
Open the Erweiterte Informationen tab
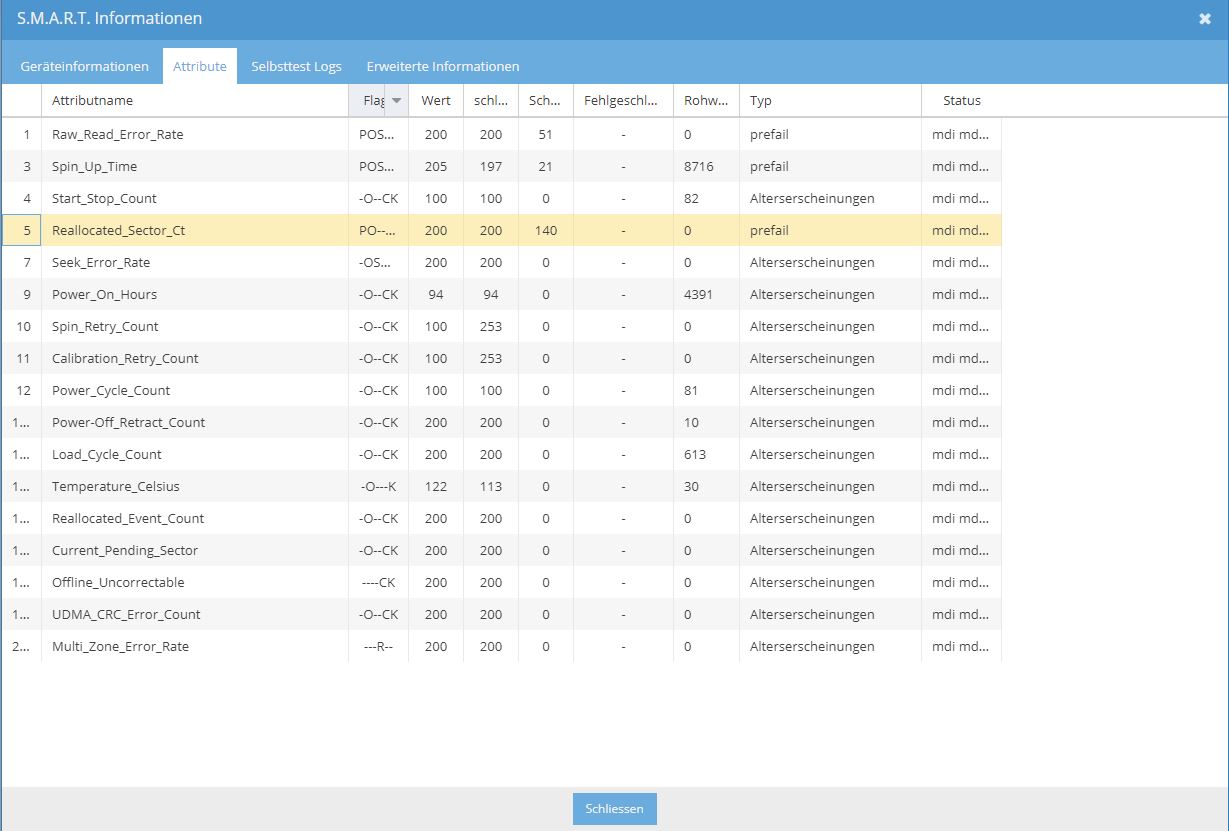(x=443, y=66)
